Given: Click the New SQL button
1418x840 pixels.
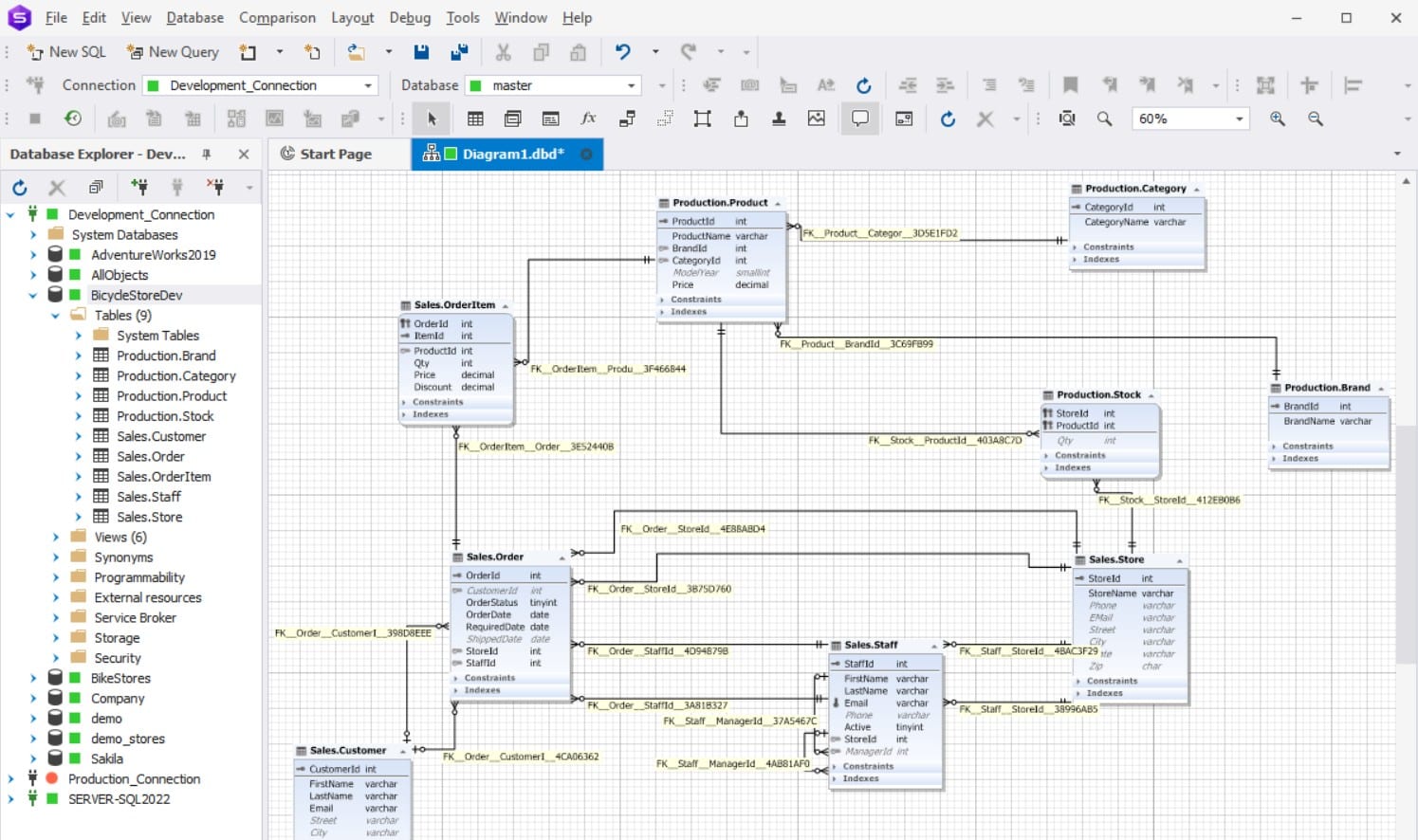Looking at the screenshot, I should (x=66, y=52).
